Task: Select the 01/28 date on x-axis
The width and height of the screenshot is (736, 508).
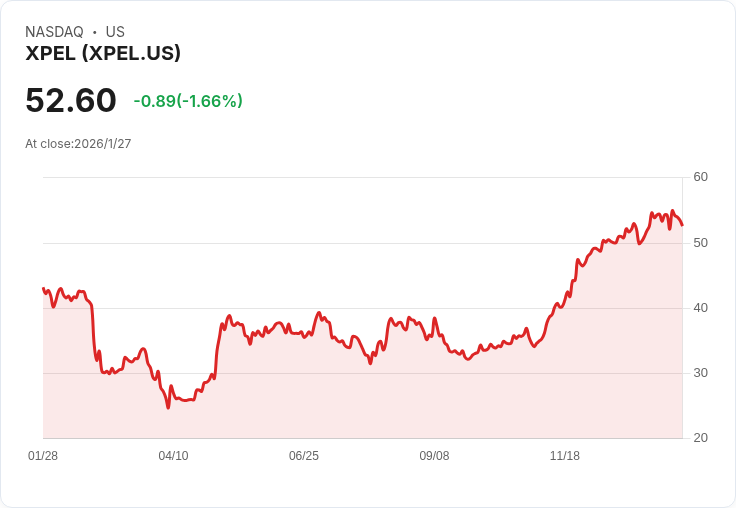Action: (x=43, y=456)
